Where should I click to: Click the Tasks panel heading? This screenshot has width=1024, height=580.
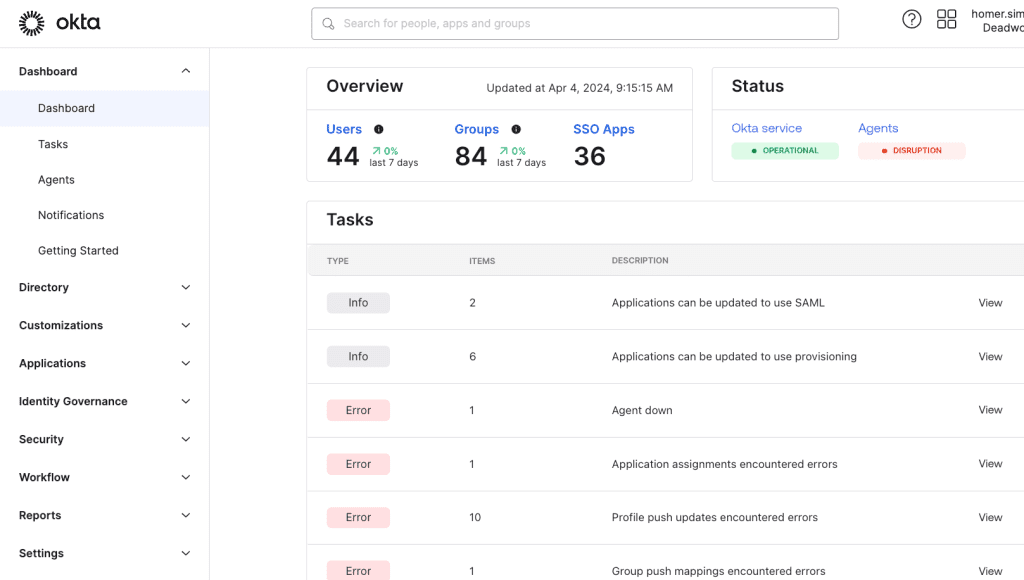click(x=350, y=219)
